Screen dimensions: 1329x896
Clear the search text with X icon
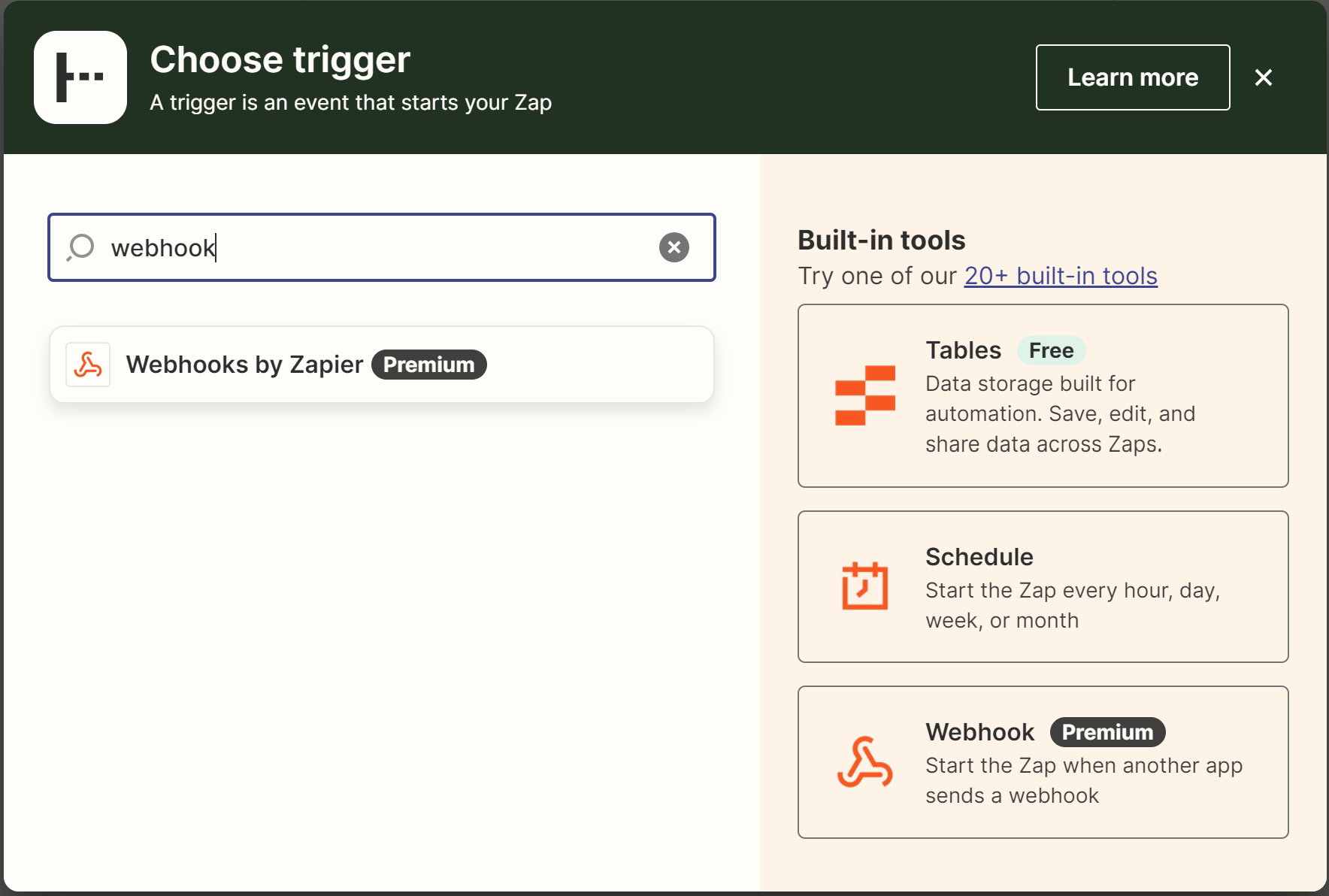click(674, 247)
